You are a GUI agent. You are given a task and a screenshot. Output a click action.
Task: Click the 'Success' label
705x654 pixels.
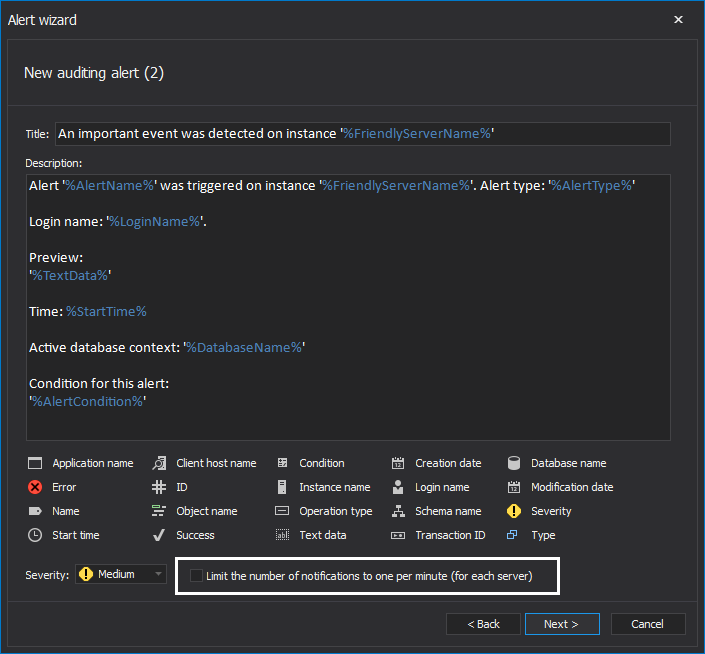tap(195, 535)
